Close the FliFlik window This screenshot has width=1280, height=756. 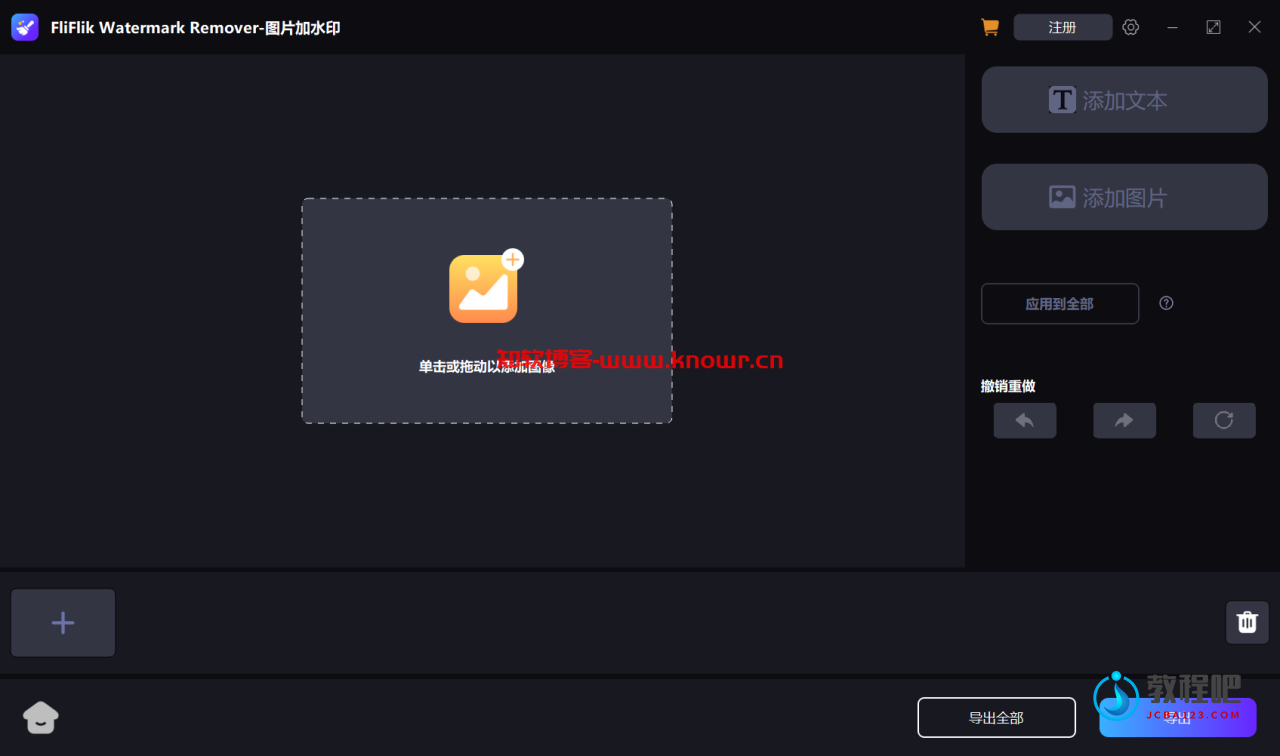(1254, 28)
